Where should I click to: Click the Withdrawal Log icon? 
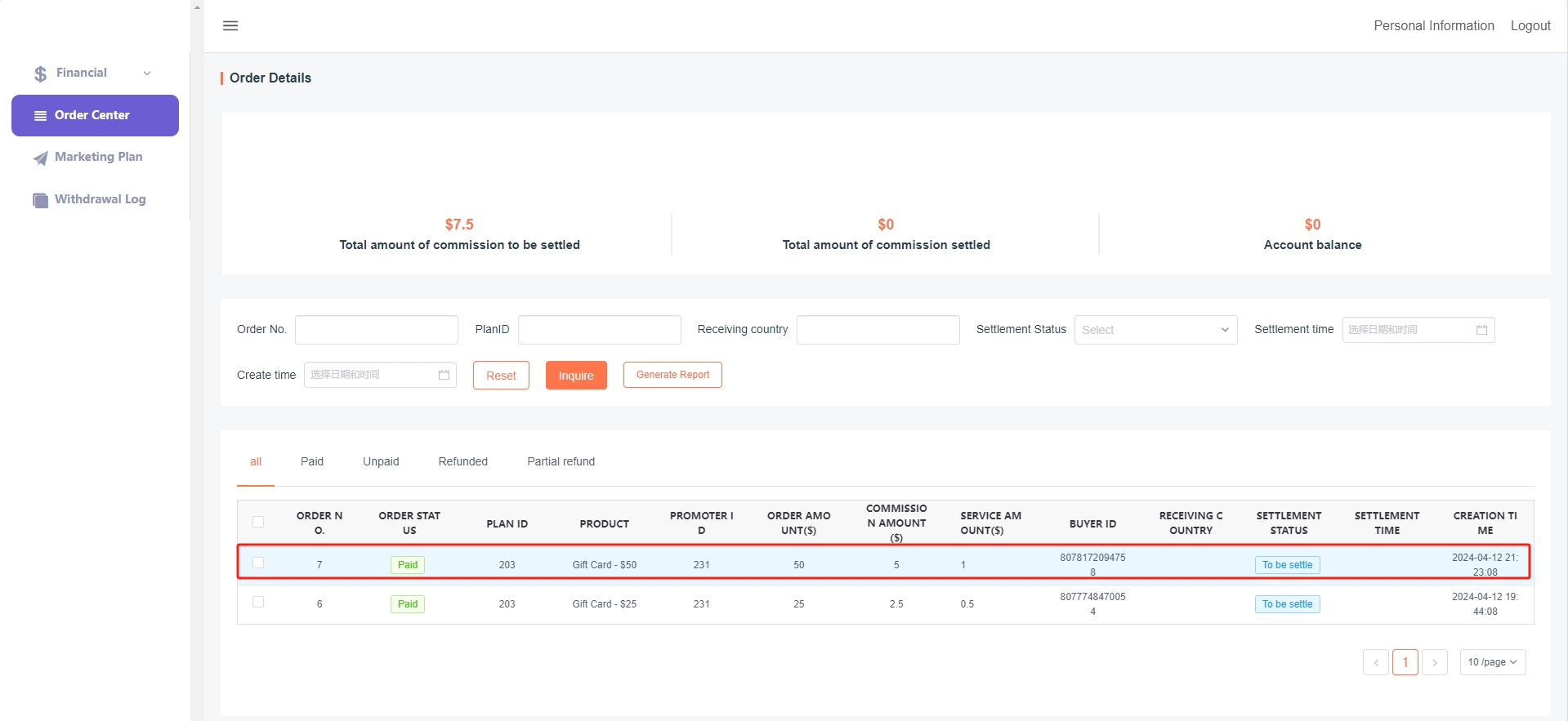40,200
